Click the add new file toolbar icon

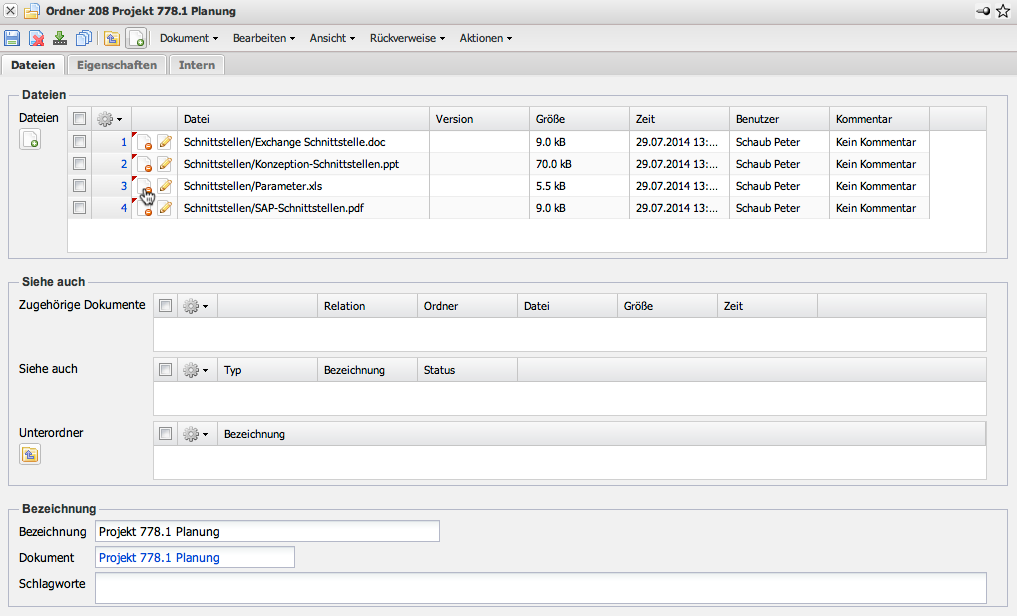tap(137, 38)
